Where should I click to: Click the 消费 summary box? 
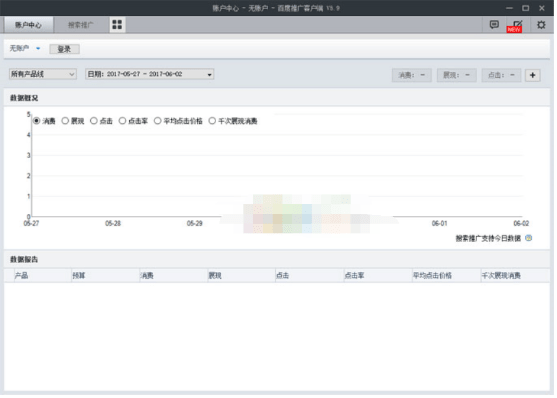pyautogui.click(x=412, y=75)
